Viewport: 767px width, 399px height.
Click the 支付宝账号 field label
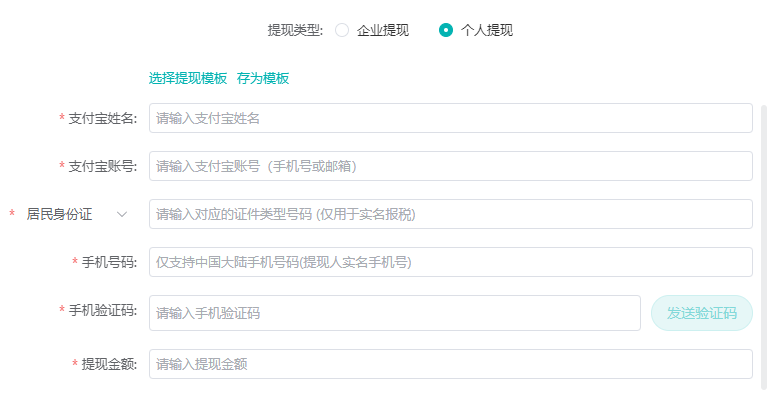tap(103, 166)
